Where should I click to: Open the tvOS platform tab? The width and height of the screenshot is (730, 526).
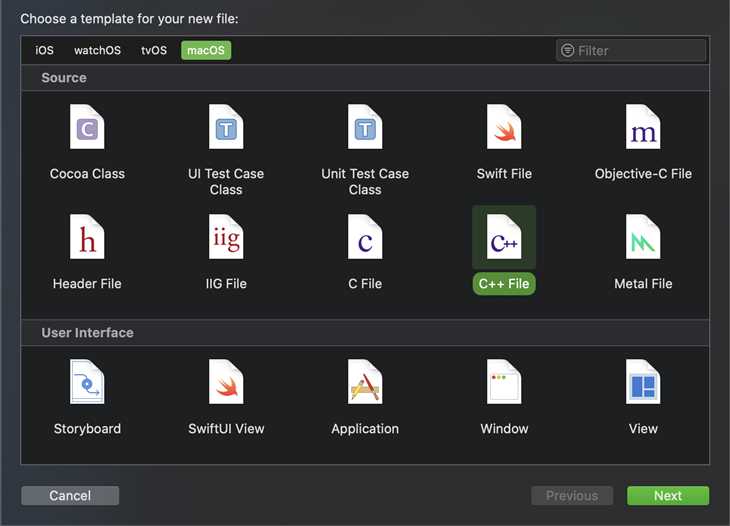154,50
